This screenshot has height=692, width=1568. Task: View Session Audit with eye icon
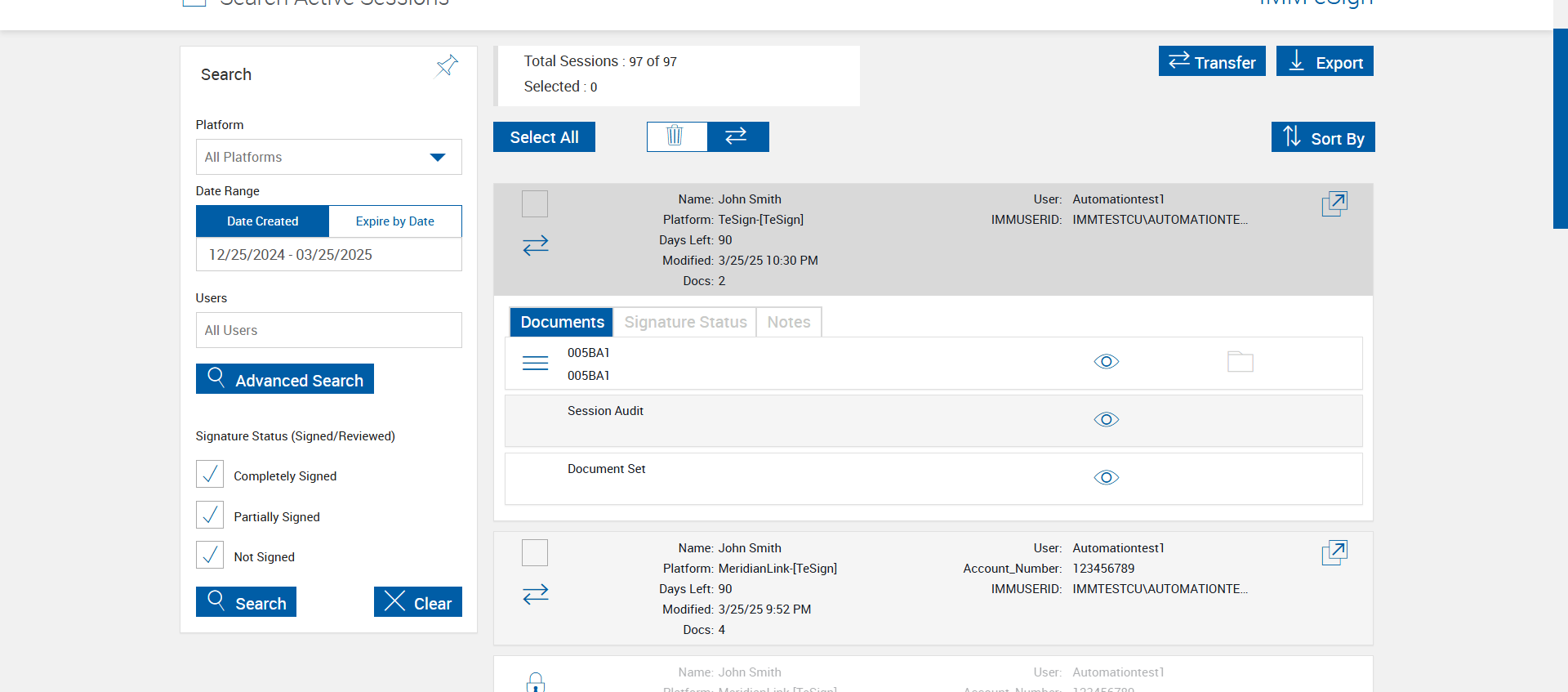click(x=1107, y=419)
